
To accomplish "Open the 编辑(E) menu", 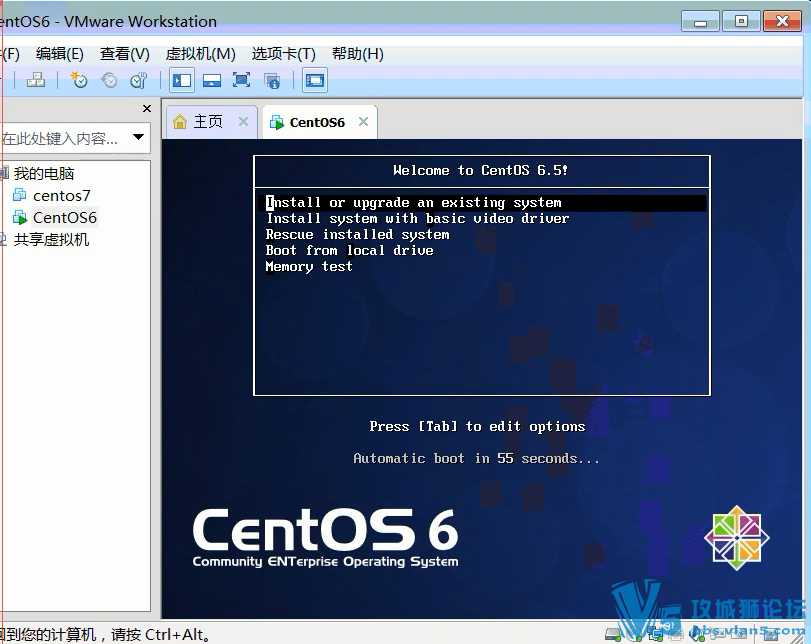I will click(x=59, y=54).
